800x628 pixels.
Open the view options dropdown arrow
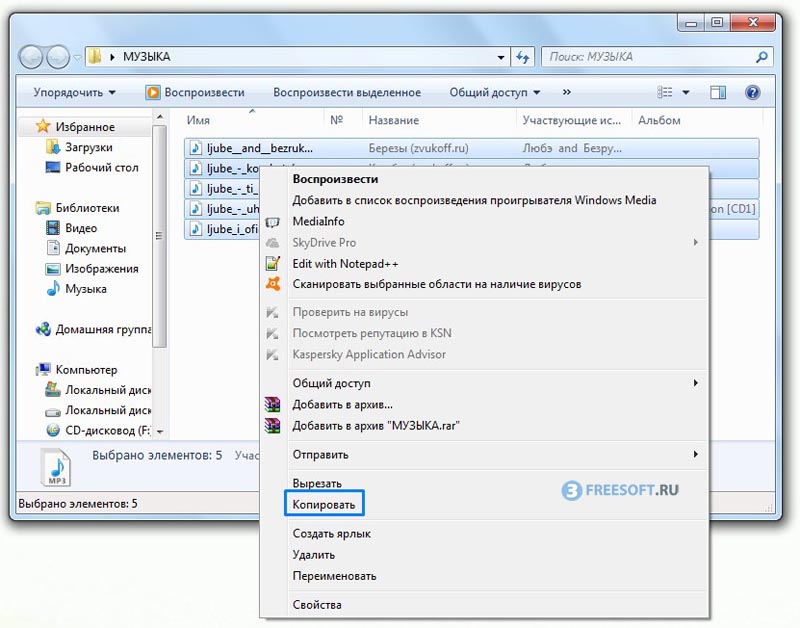pos(686,92)
